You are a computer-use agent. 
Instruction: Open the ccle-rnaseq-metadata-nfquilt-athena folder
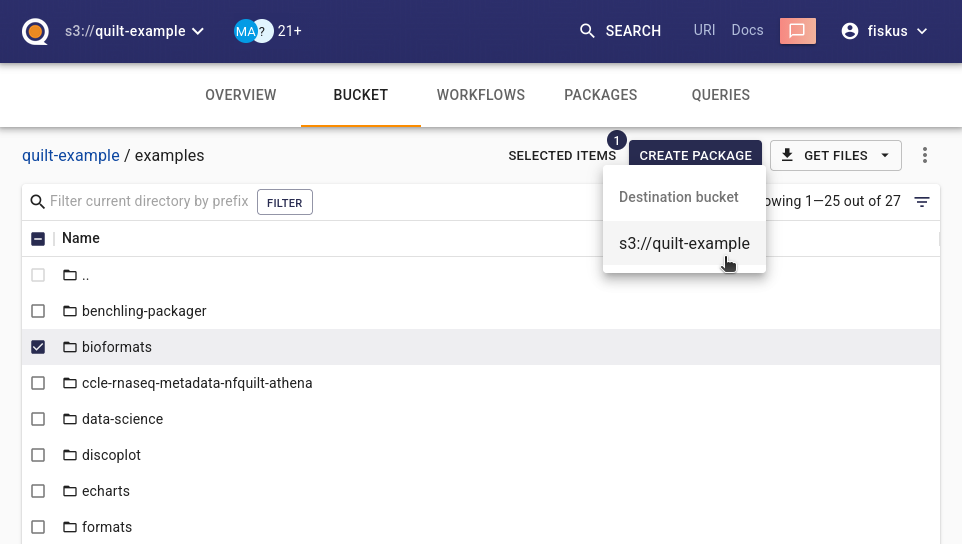click(197, 383)
